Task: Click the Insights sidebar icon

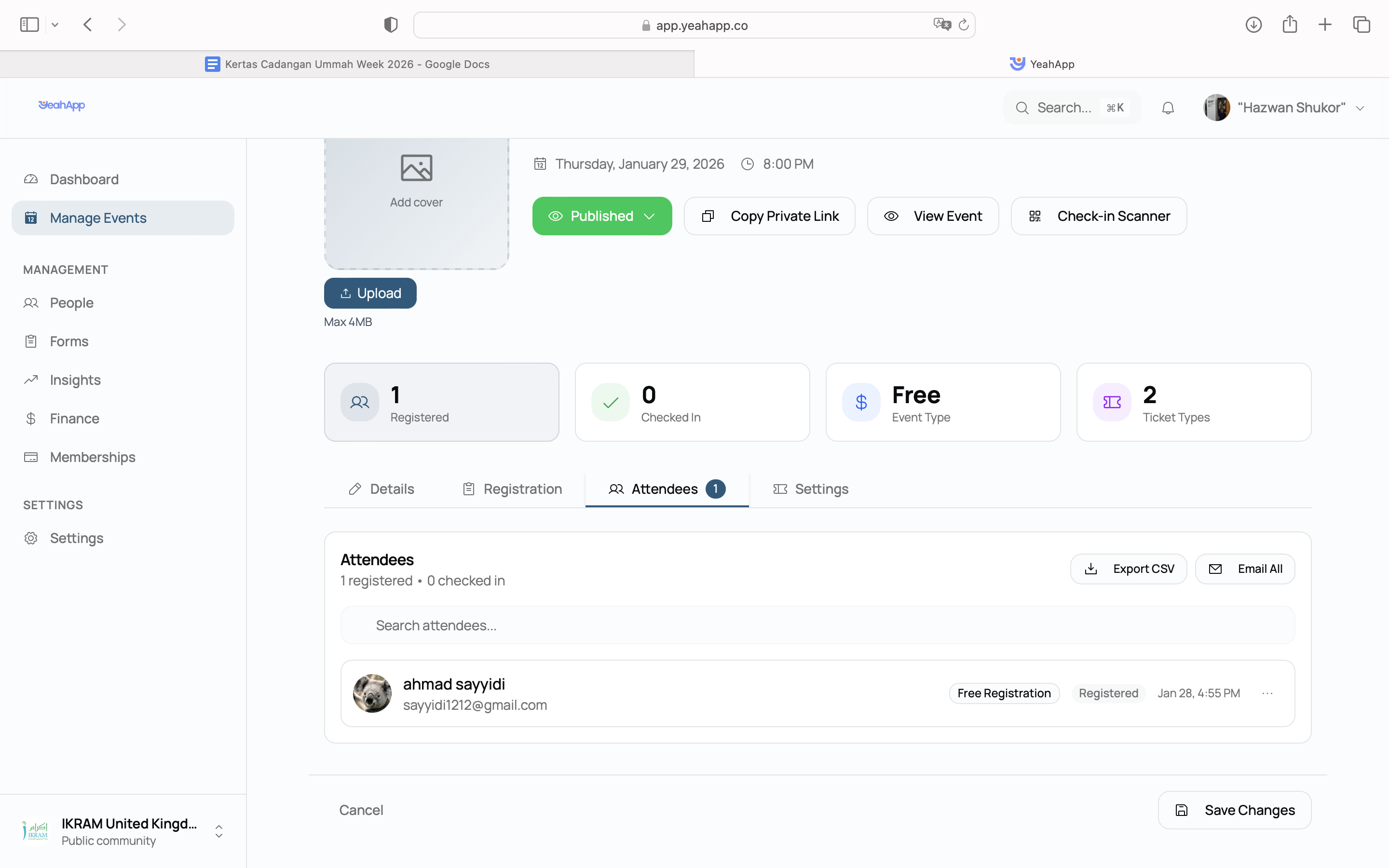Action: click(31, 380)
